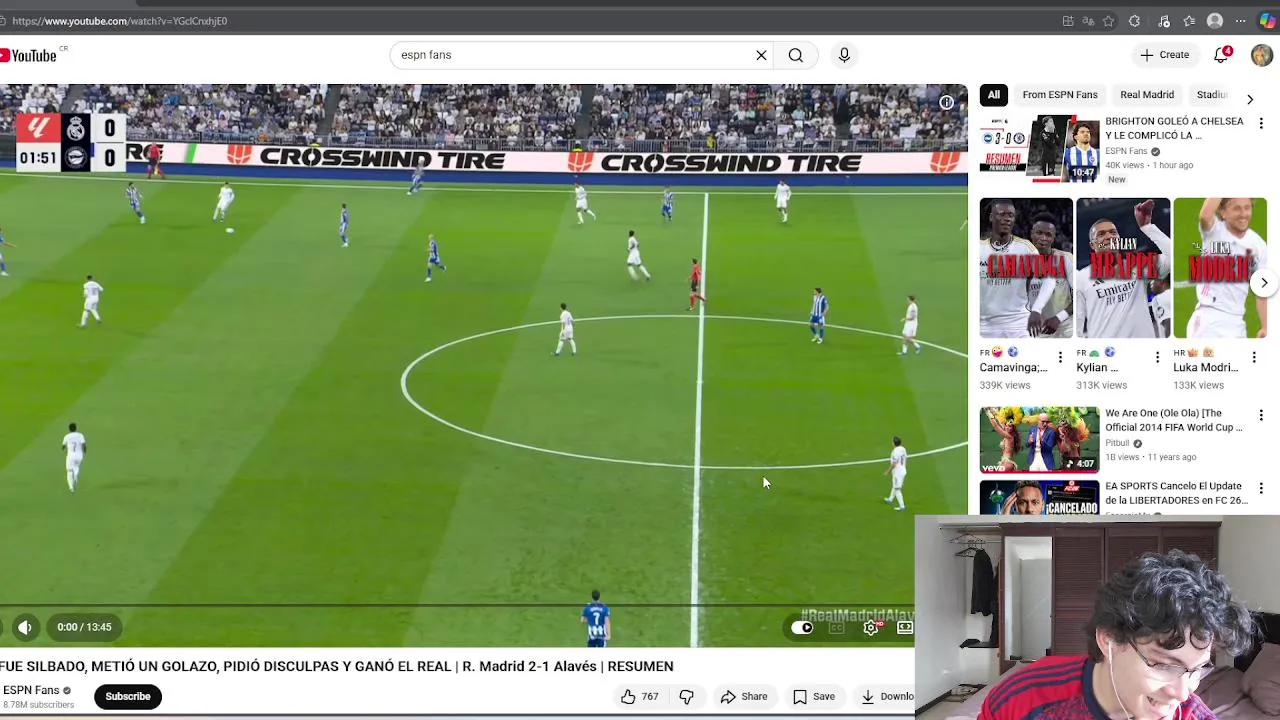Switch the player to theater mode
The height and width of the screenshot is (720, 1280).
tap(905, 627)
